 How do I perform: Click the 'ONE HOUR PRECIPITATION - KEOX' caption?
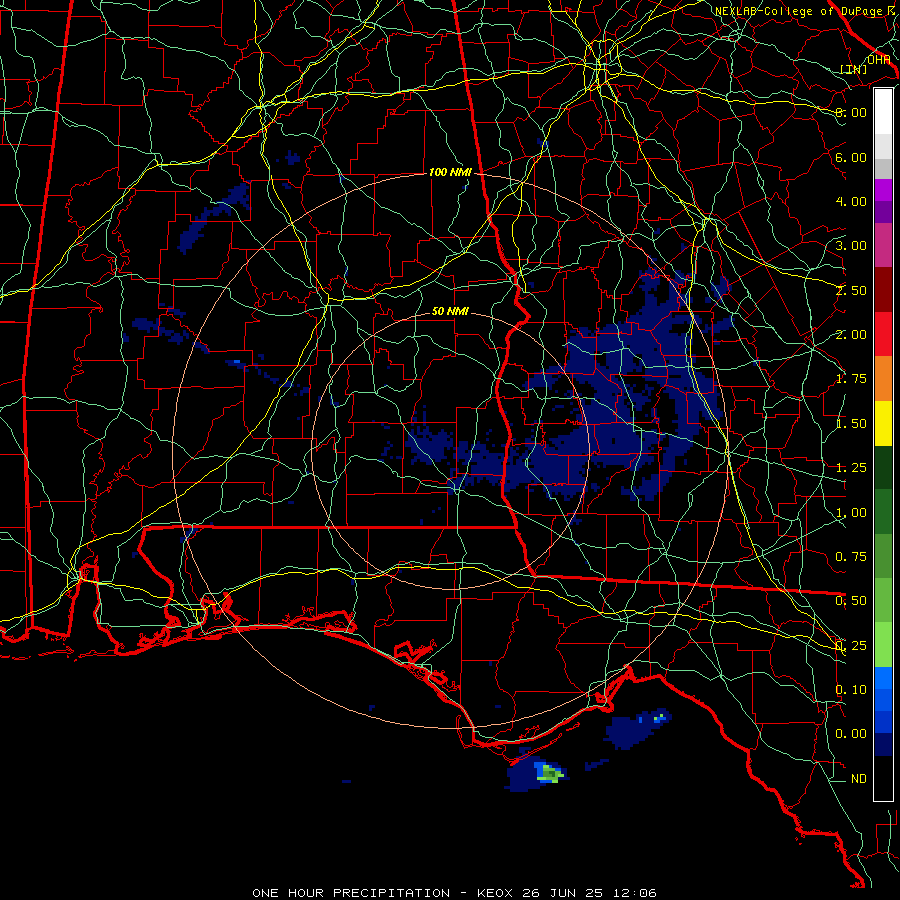click(384, 893)
